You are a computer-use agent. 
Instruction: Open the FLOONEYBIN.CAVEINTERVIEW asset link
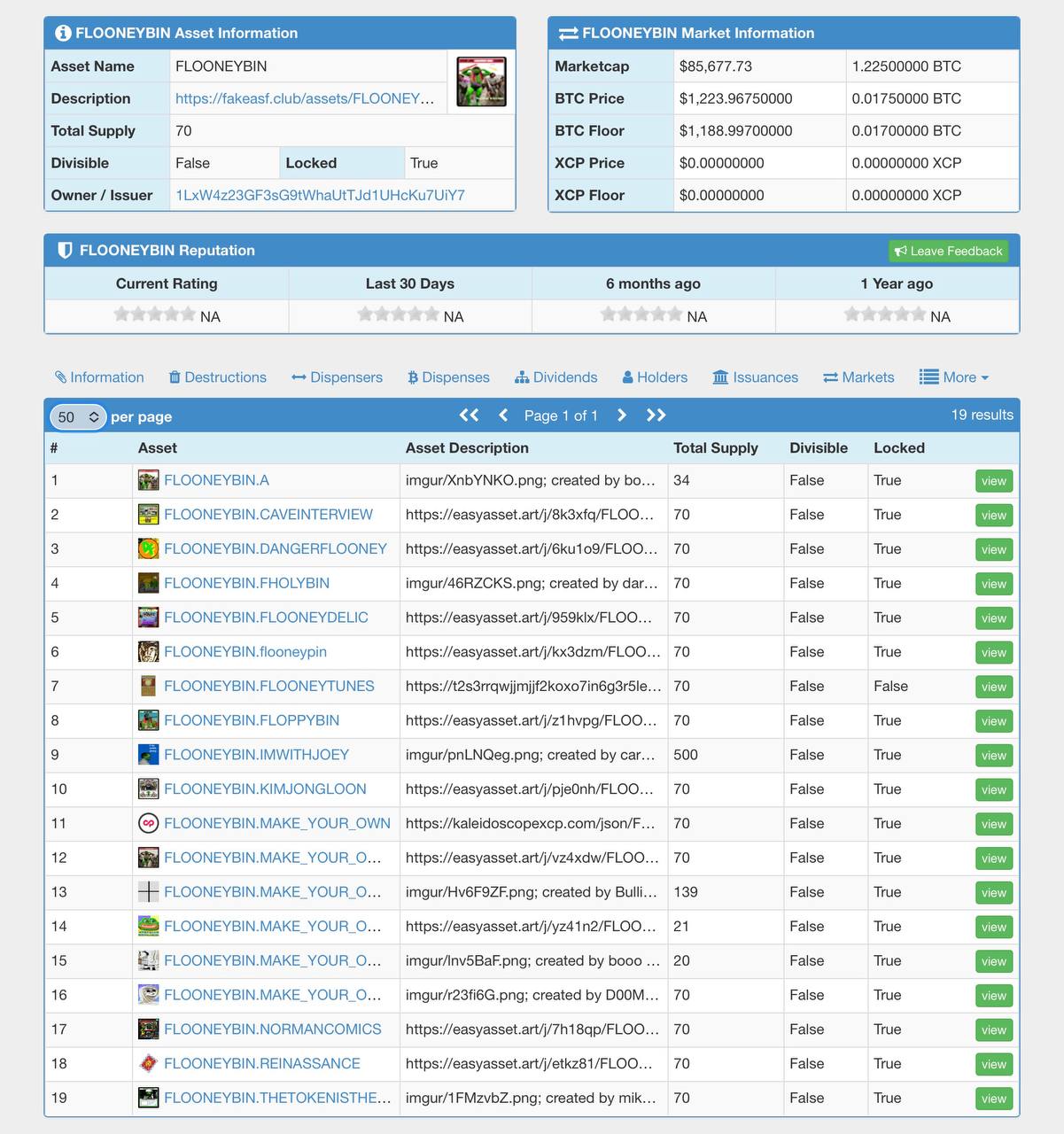(268, 515)
